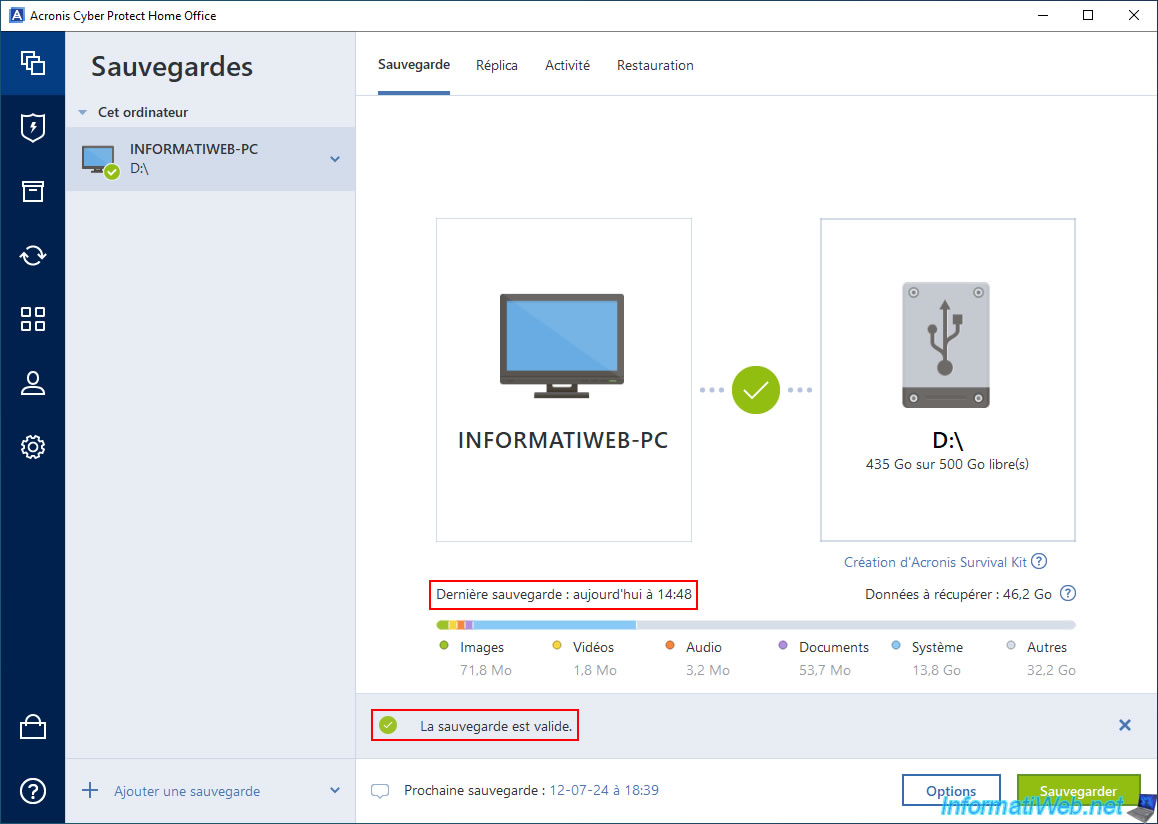Click the help icon next to Acronis Survival Kit
Viewport: 1158px width, 824px height.
point(1039,561)
